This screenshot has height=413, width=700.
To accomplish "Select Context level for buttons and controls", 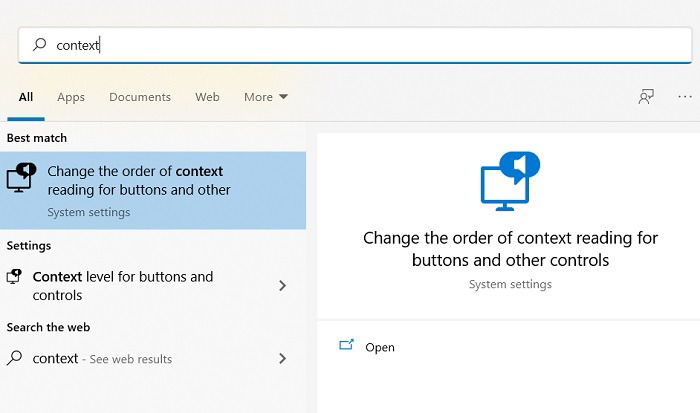I will [153, 286].
